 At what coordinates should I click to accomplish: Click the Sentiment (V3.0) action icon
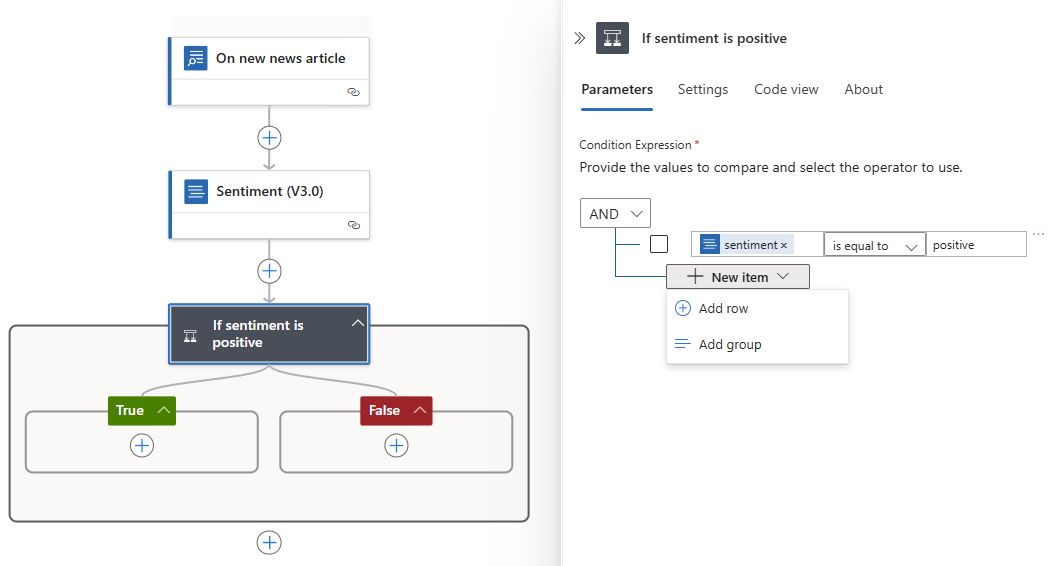click(x=196, y=192)
